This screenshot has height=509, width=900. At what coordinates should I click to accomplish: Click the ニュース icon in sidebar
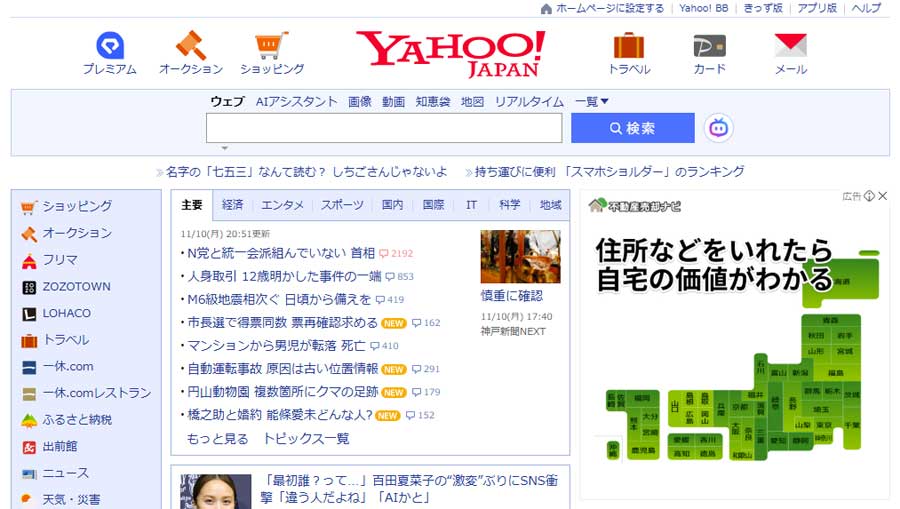click(x=29, y=474)
